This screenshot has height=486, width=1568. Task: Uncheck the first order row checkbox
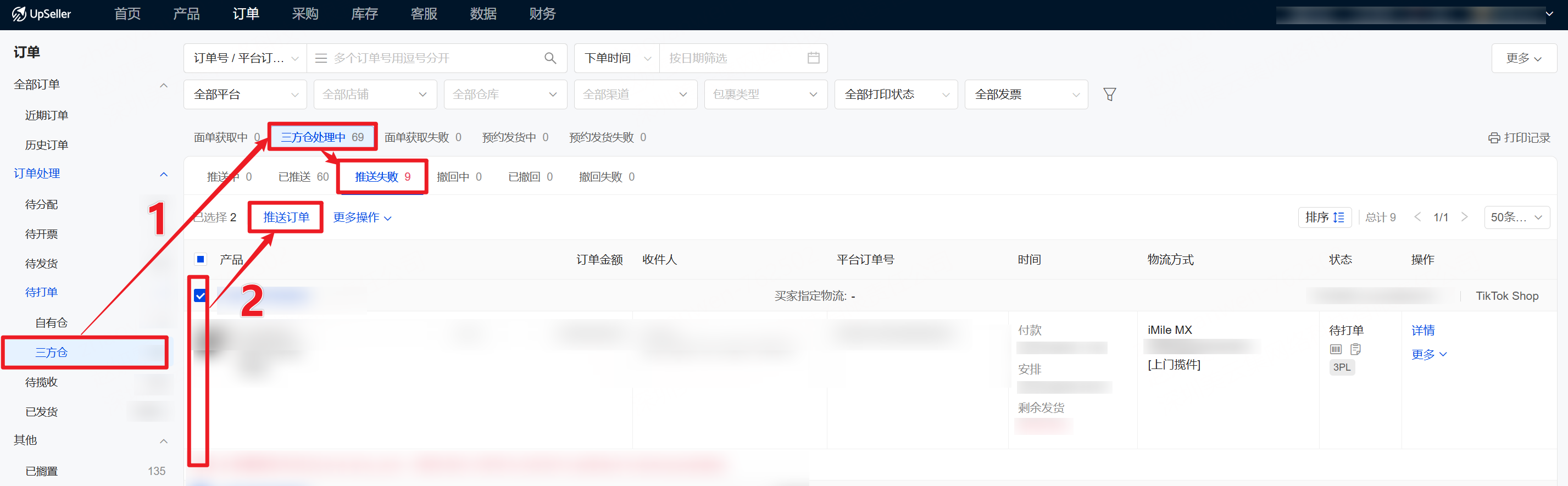pos(201,296)
